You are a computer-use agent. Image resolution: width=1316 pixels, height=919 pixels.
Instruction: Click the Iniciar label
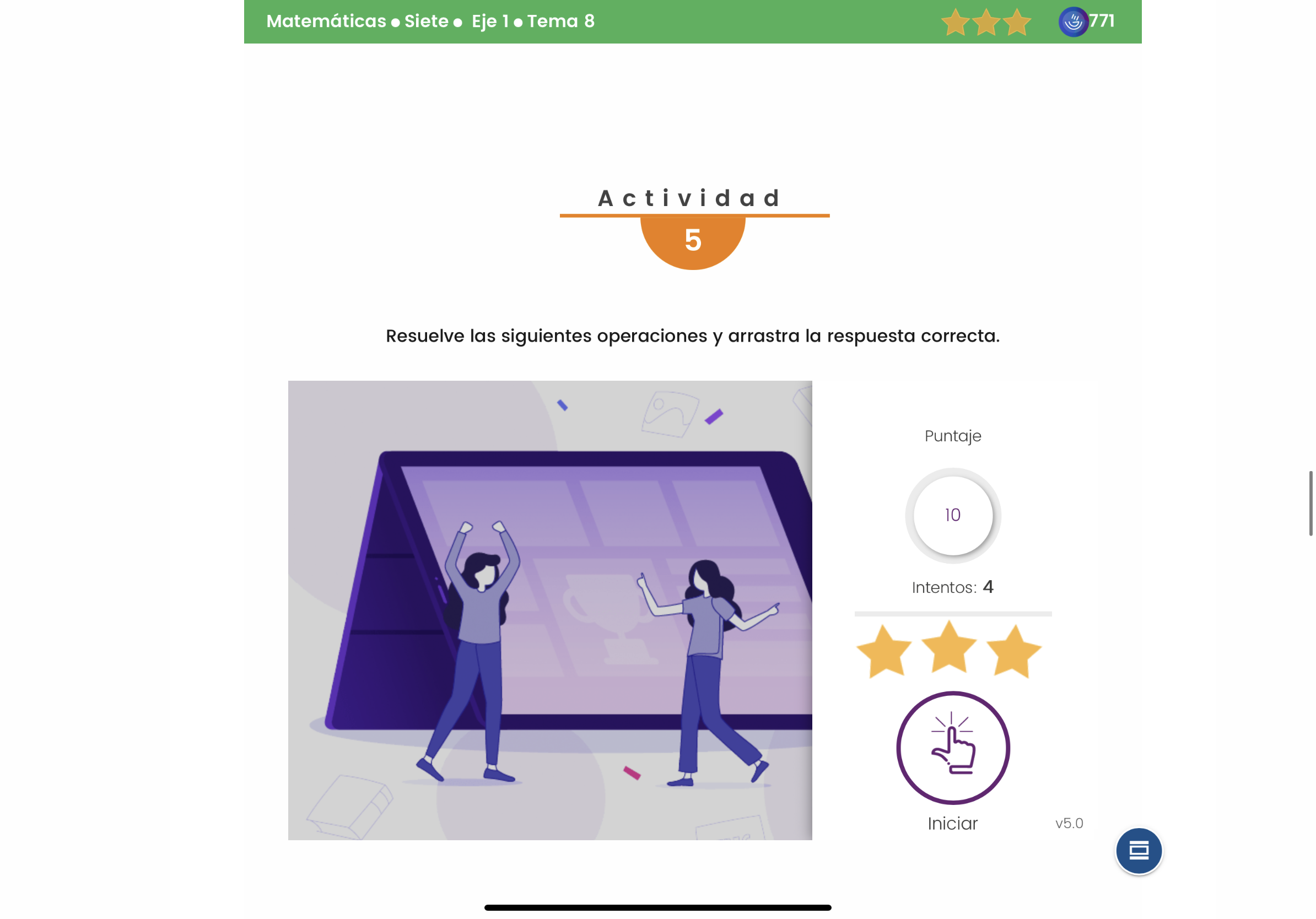pos(953,823)
